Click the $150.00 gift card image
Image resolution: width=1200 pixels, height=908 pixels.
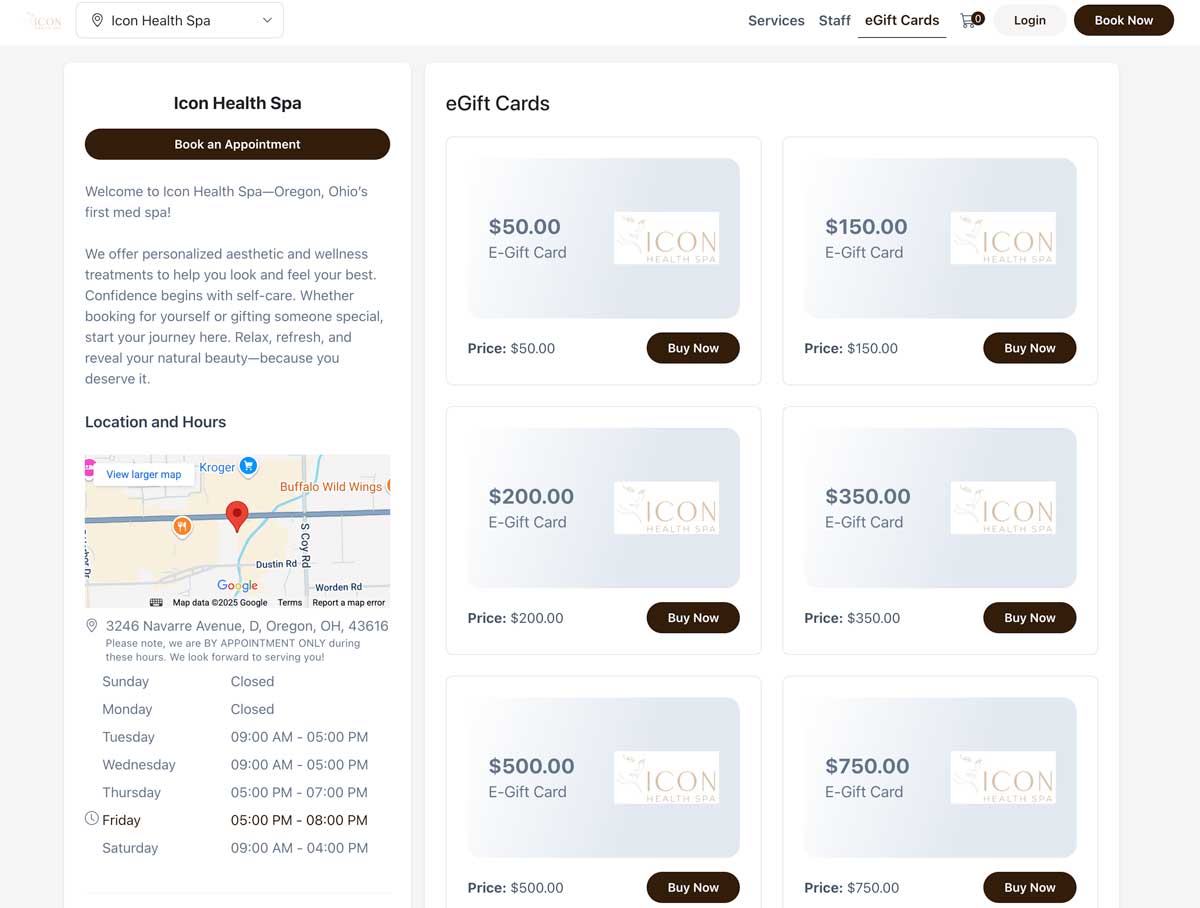click(x=940, y=238)
